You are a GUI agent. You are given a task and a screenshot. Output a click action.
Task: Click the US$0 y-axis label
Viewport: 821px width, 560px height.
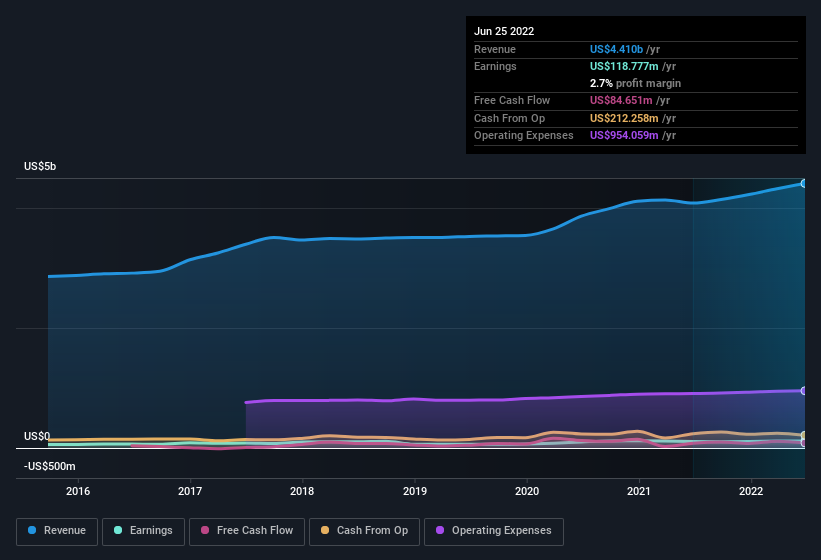[x=37, y=436]
